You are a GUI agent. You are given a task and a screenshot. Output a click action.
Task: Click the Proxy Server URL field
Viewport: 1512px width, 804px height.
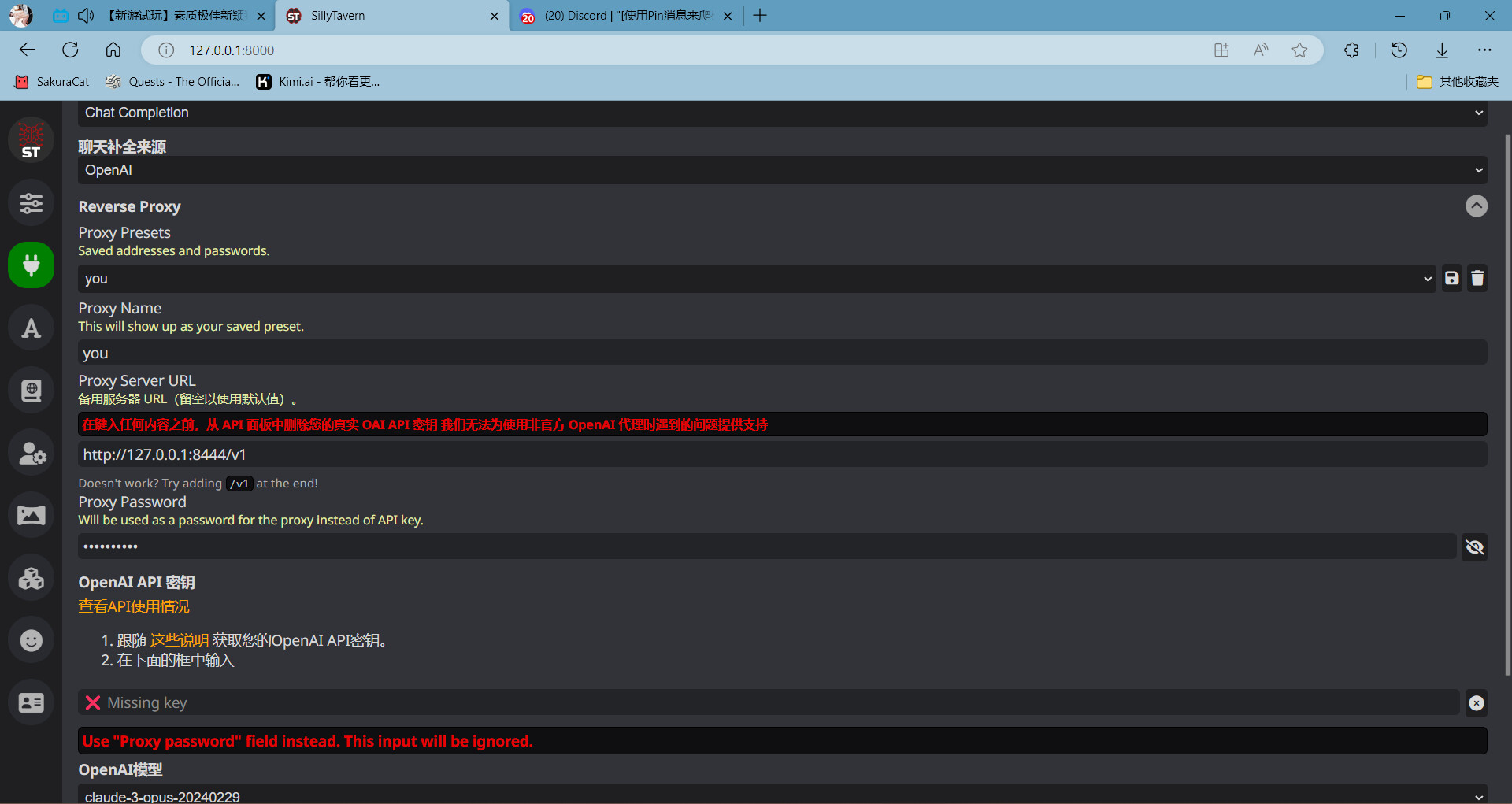coord(781,454)
